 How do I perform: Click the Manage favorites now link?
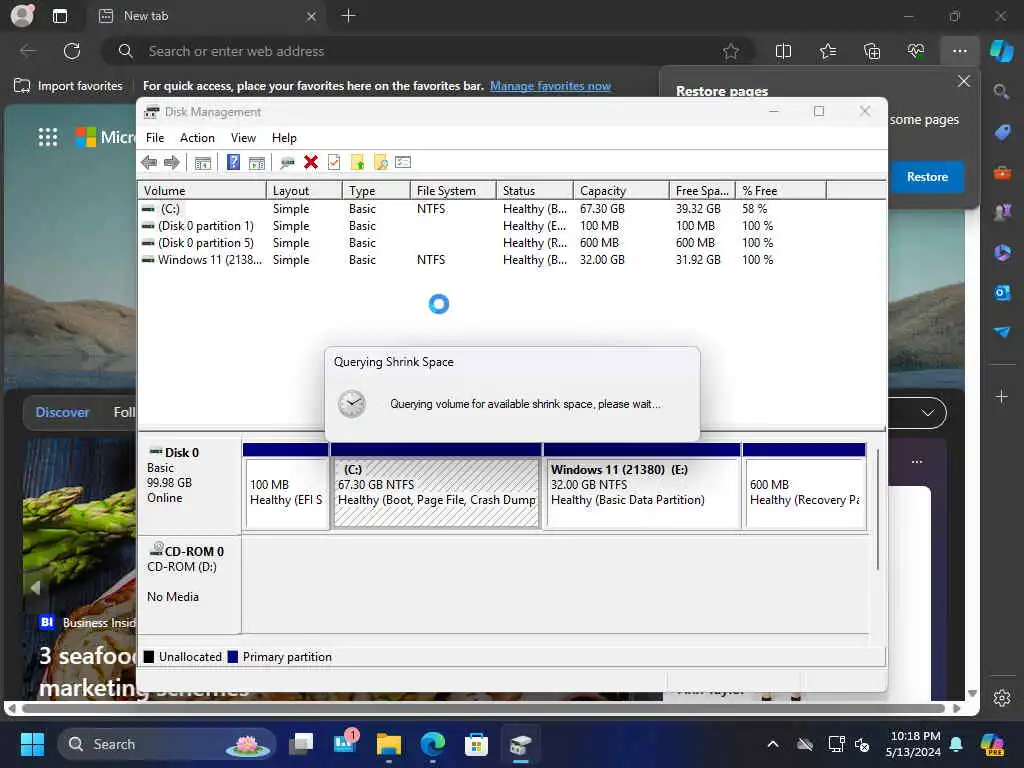tap(551, 86)
